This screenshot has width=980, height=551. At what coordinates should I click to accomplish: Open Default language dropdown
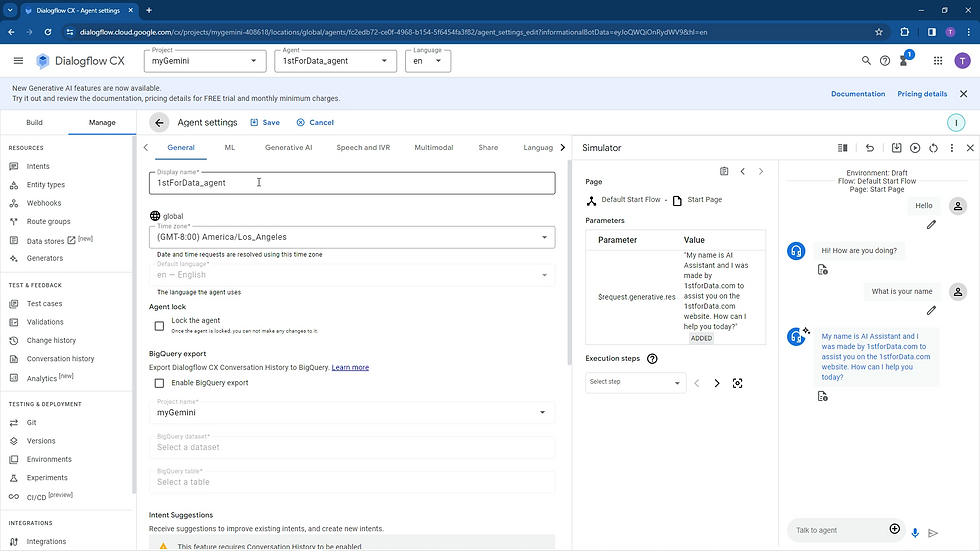click(352, 275)
